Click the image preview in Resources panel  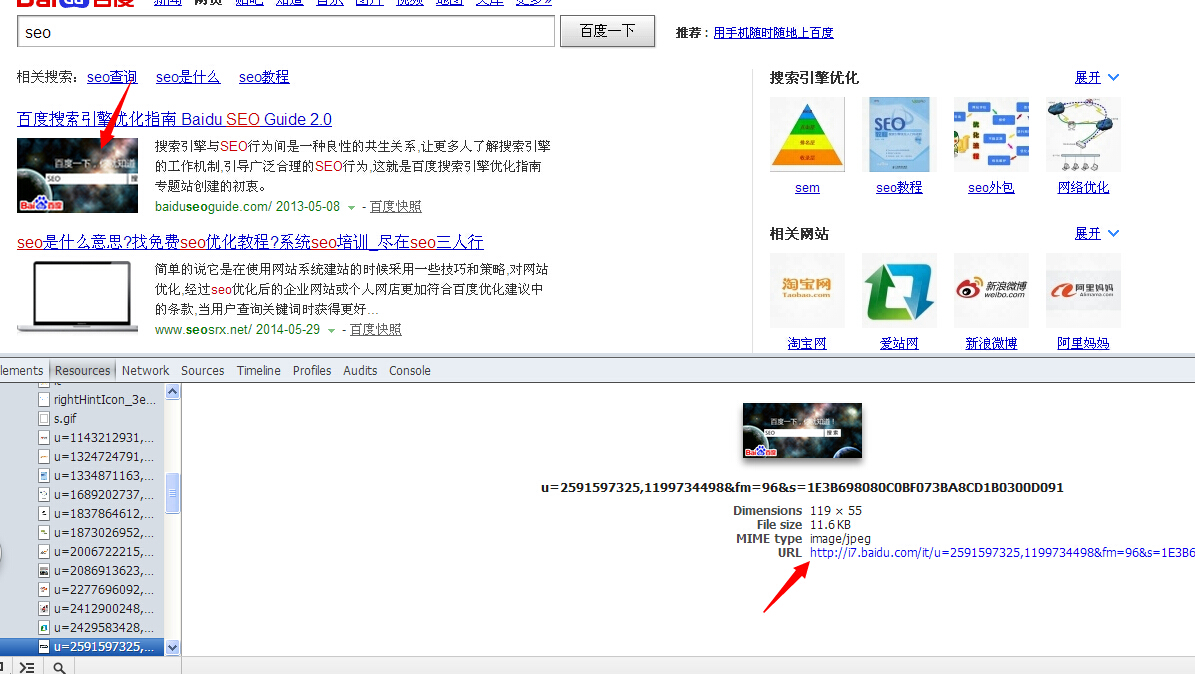pos(803,431)
